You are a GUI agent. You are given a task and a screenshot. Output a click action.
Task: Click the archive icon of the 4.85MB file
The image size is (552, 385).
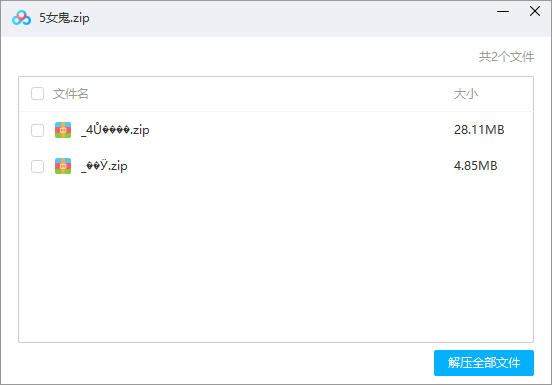[x=63, y=166]
